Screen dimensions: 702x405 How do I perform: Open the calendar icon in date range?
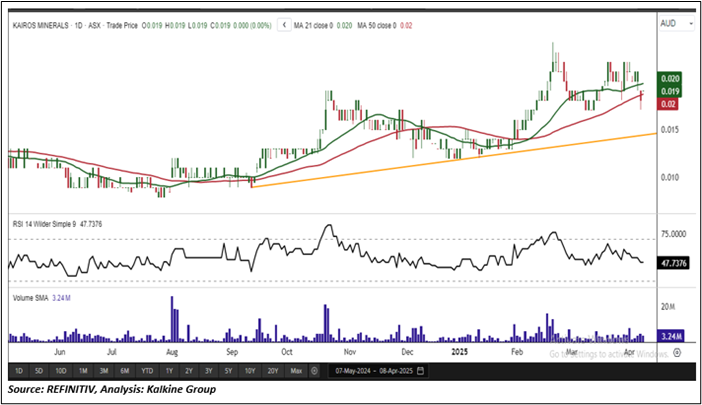[x=420, y=371]
